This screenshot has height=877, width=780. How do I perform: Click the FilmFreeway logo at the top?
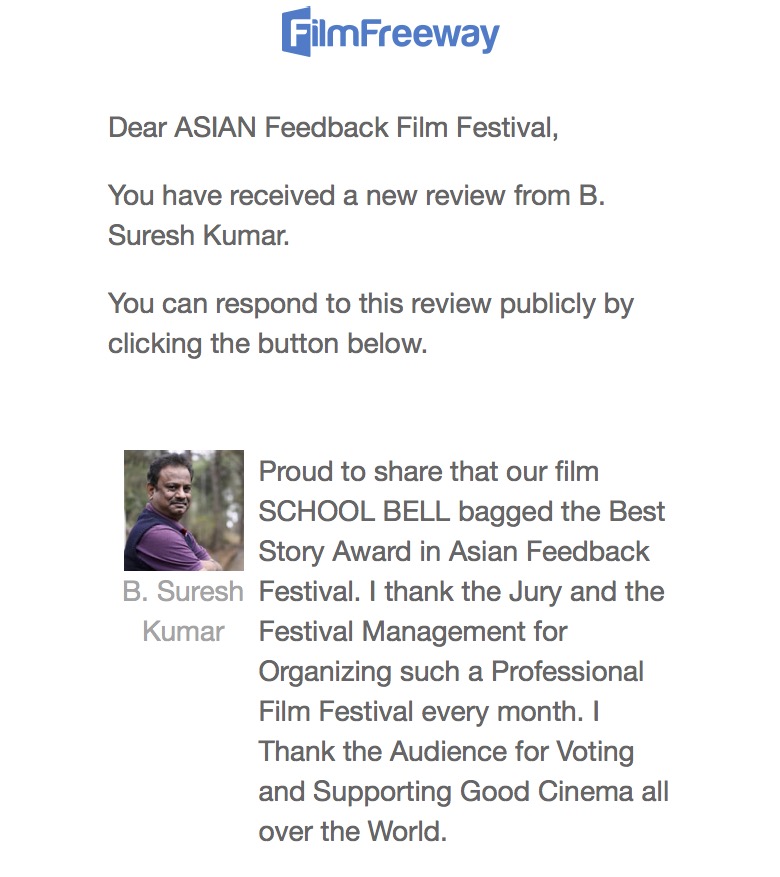pos(390,31)
